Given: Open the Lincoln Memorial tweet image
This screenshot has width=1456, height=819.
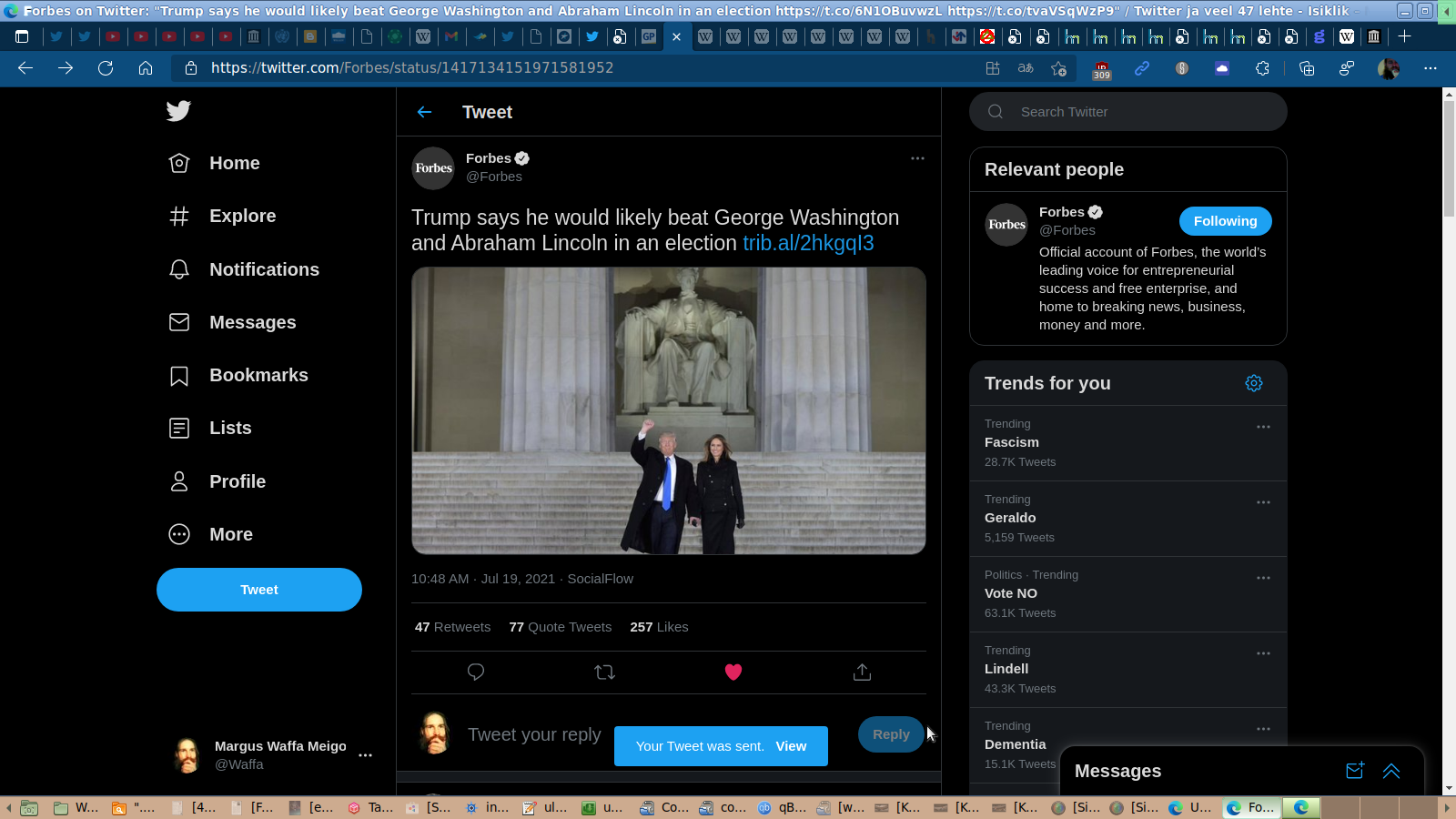Looking at the screenshot, I should pyautogui.click(x=669, y=410).
